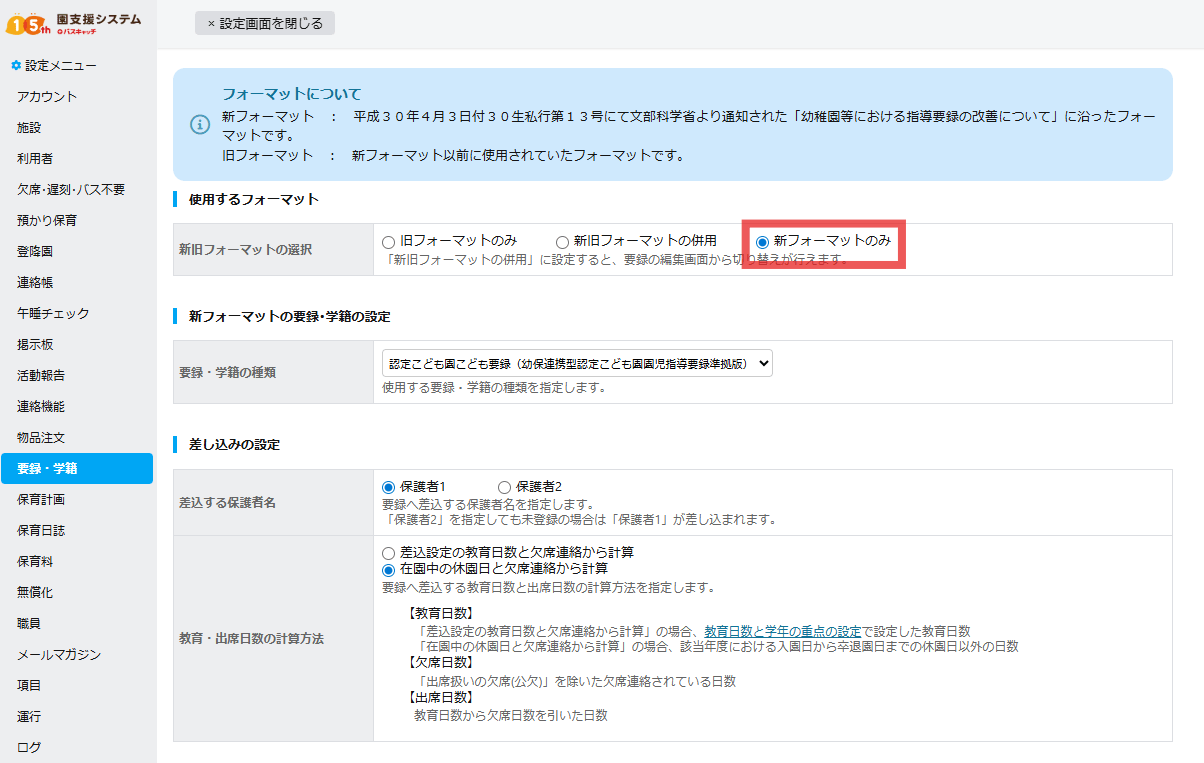Select 保護者1 radio button

pyautogui.click(x=389, y=487)
